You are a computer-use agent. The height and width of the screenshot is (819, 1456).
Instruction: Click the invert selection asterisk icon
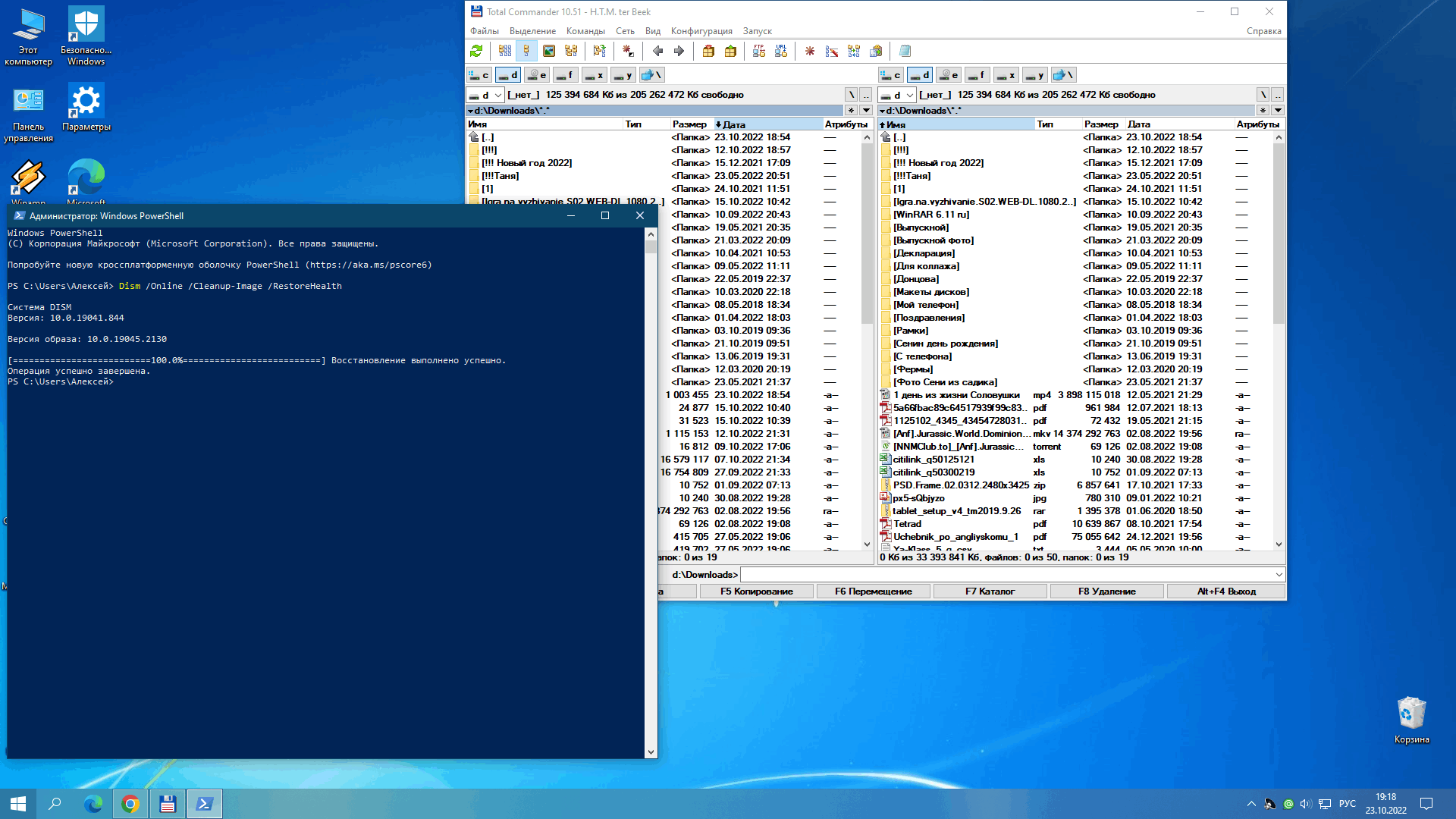click(628, 51)
